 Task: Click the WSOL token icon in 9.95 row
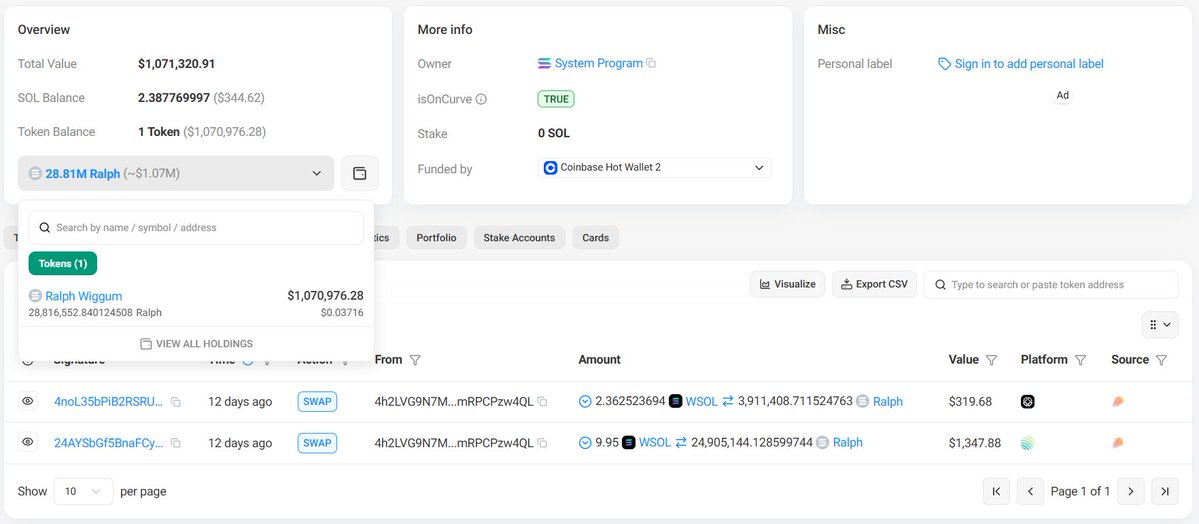coord(629,442)
